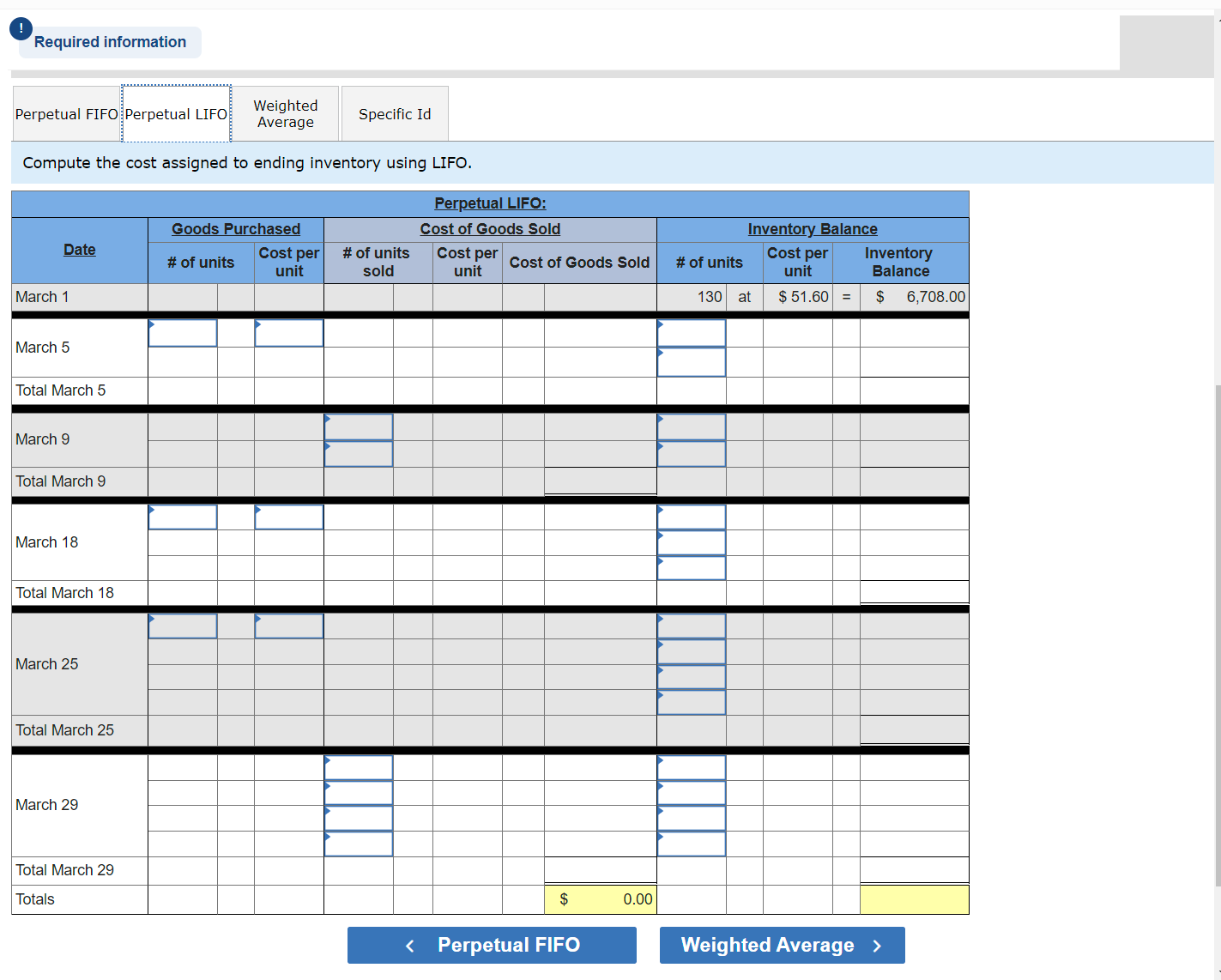The image size is (1221, 980).
Task: Open March 25 inventory balance units dropdown
Action: [x=692, y=626]
